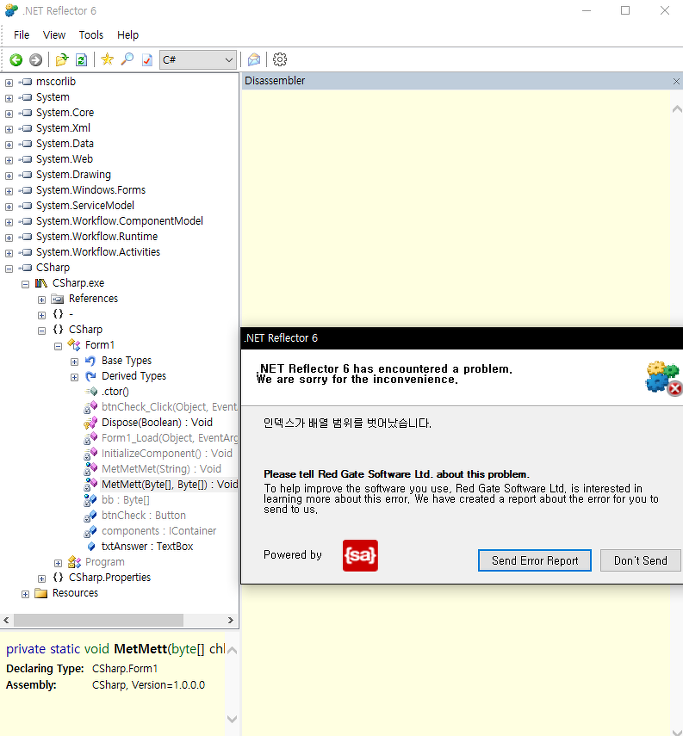Click tree horizontal scrollbar right arrow
The image size is (683, 736).
pyautogui.click(x=230, y=620)
